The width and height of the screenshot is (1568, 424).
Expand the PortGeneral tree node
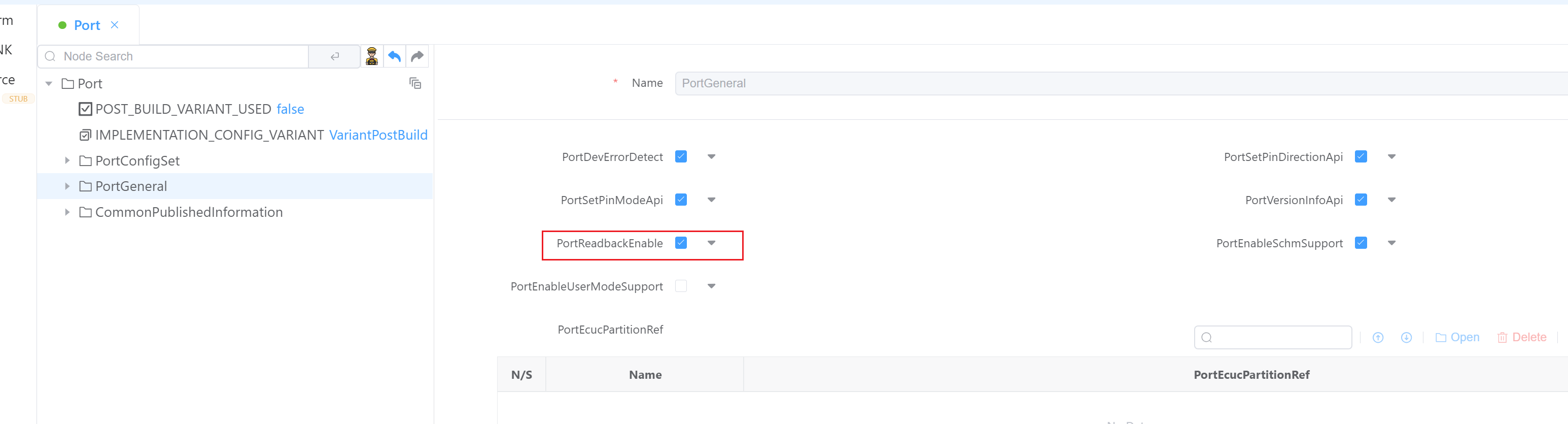pos(67,186)
